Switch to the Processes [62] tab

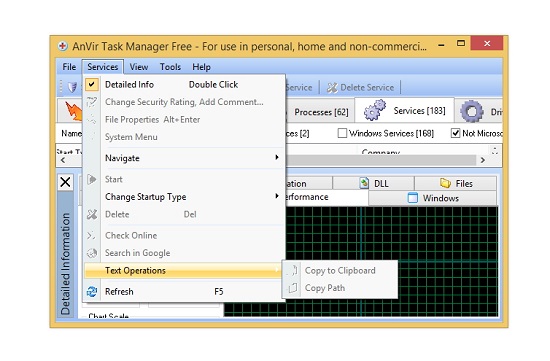[321, 112]
